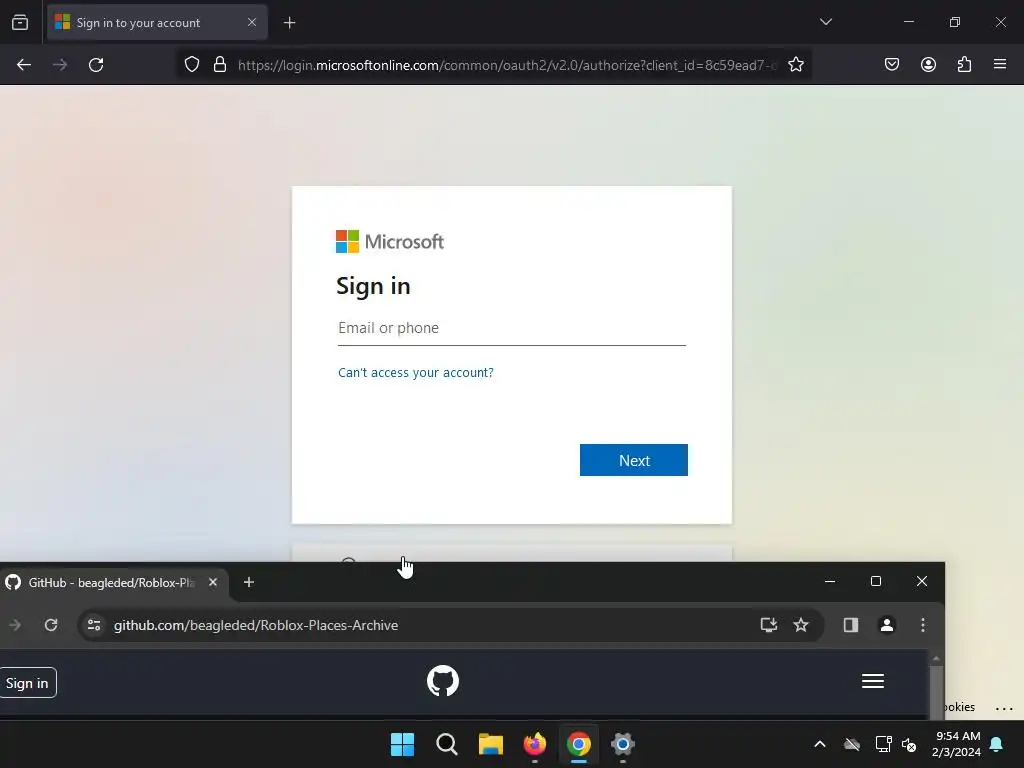Open Chrome three-dot menu
The height and width of the screenshot is (768, 1024).
click(923, 625)
